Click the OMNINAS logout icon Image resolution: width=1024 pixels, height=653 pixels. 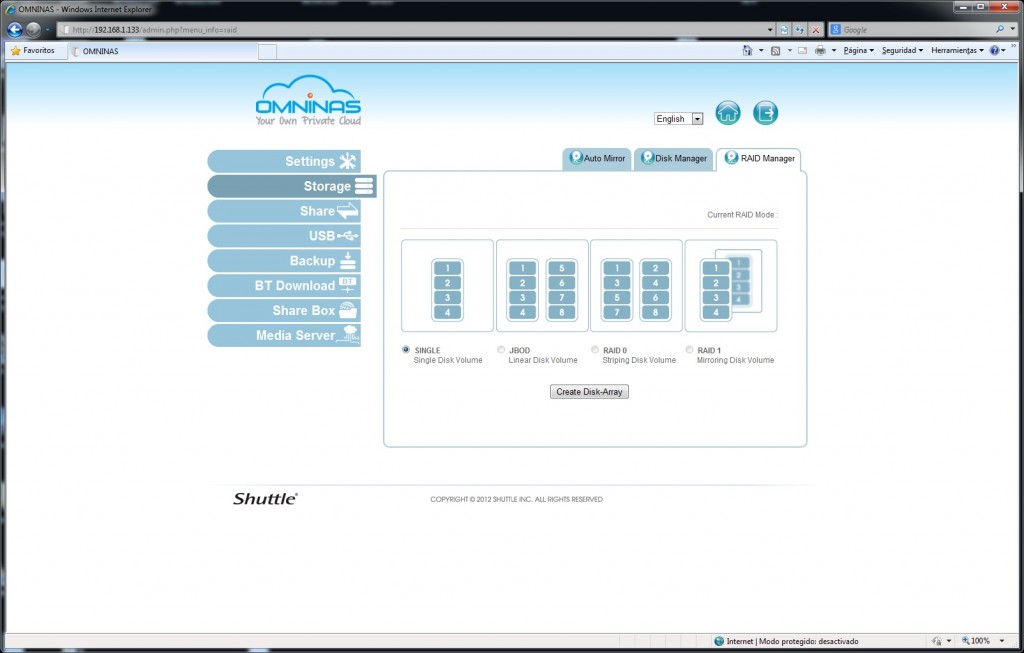pos(765,113)
